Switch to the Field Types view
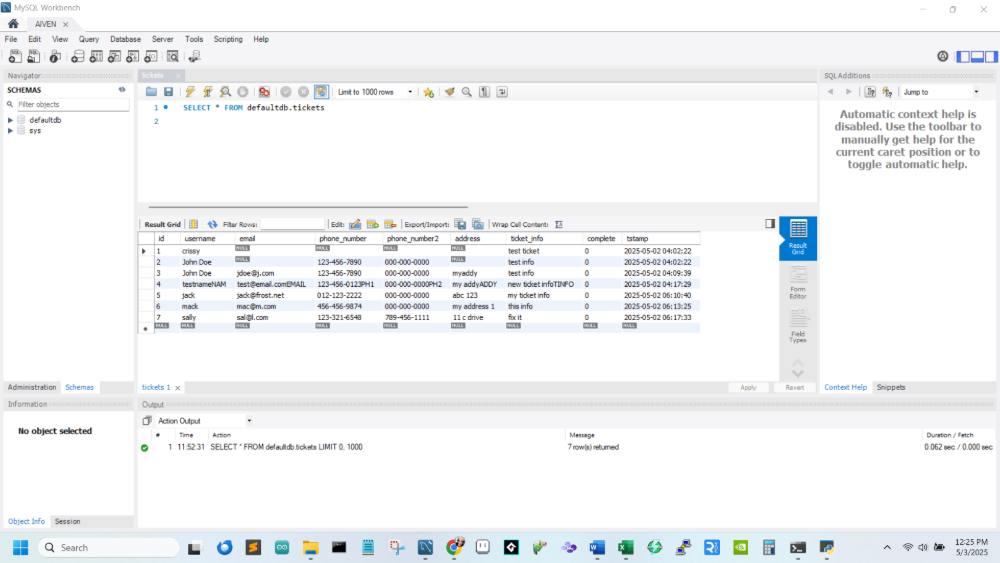The image size is (1000, 563). click(798, 326)
